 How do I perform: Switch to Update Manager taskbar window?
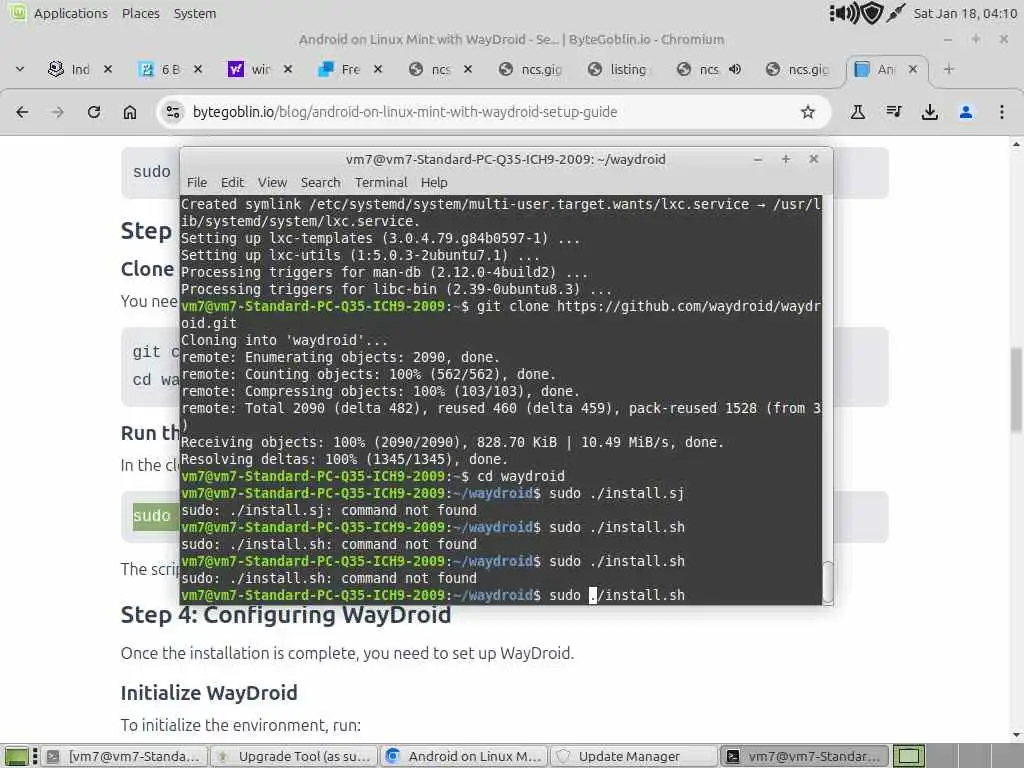tap(635, 756)
